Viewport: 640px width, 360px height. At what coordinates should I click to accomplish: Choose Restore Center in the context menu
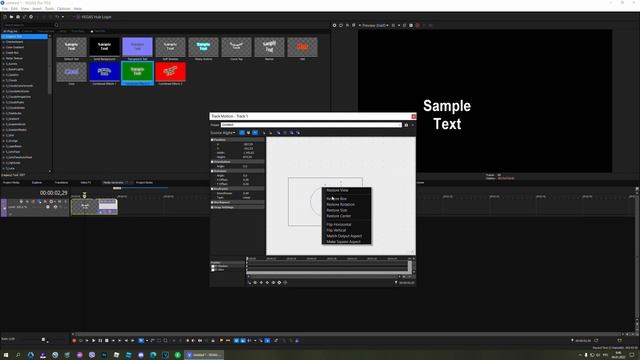338,216
